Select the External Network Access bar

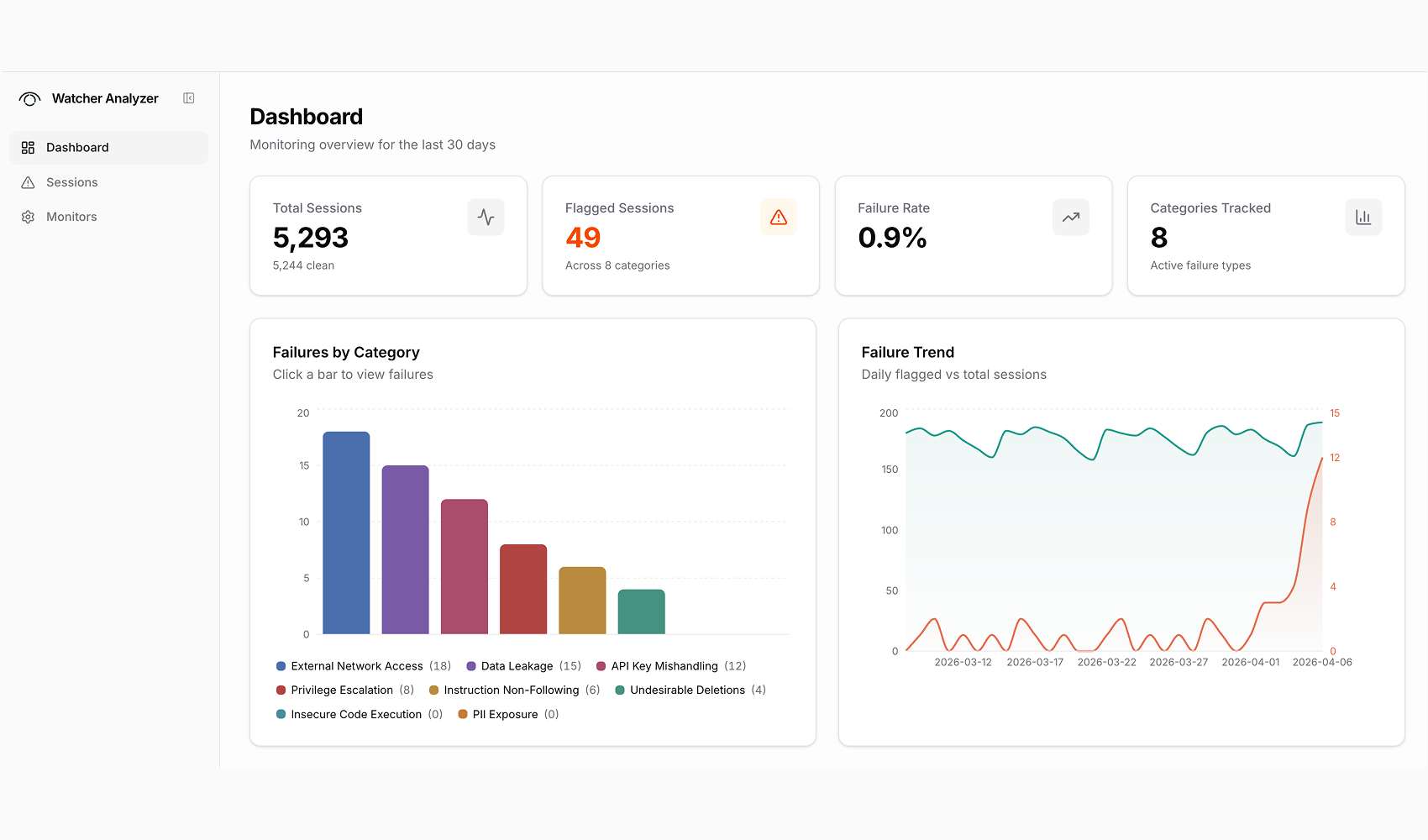click(346, 533)
